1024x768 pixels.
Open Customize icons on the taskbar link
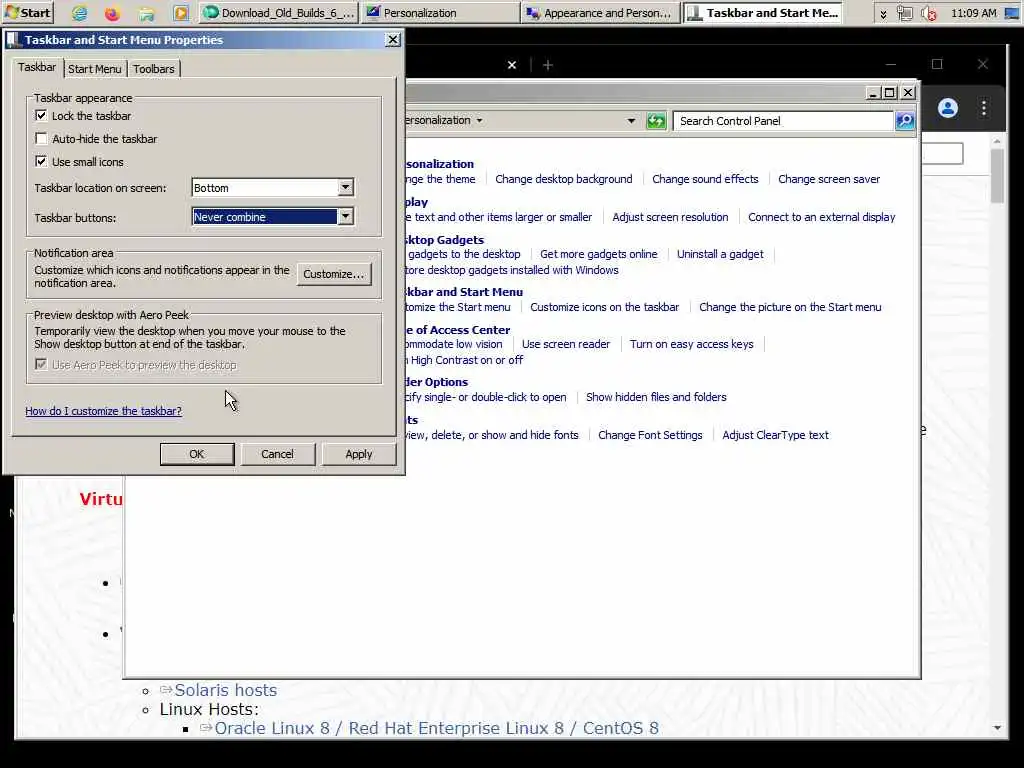tap(605, 307)
